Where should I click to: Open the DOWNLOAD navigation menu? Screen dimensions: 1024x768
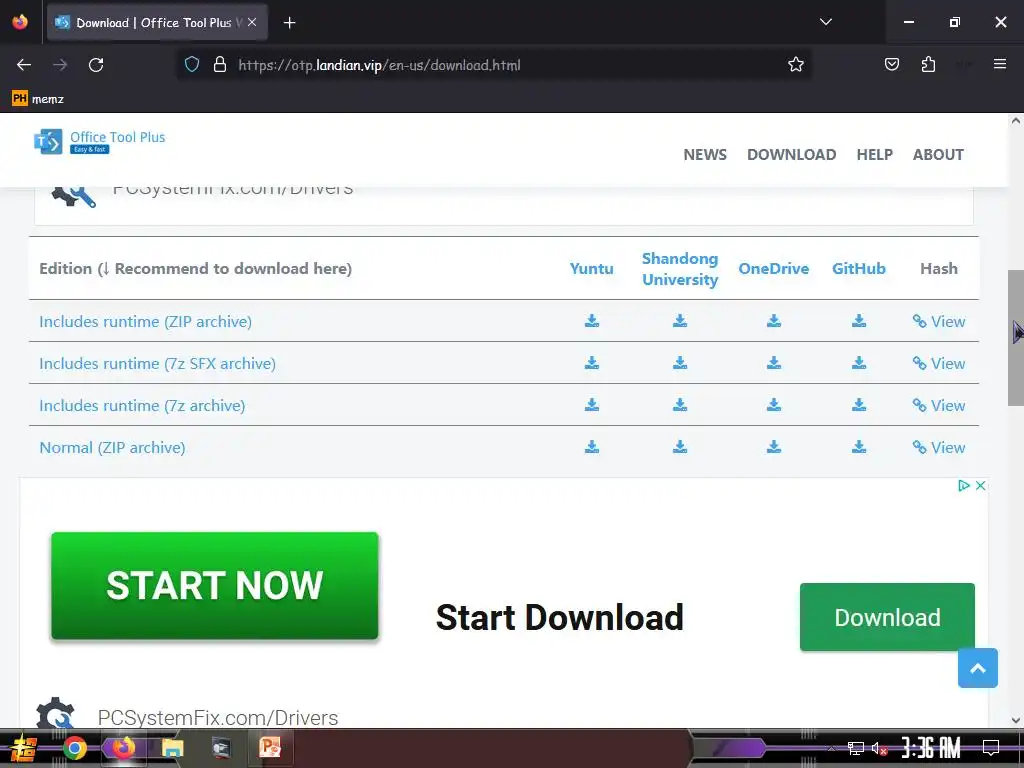tap(792, 155)
